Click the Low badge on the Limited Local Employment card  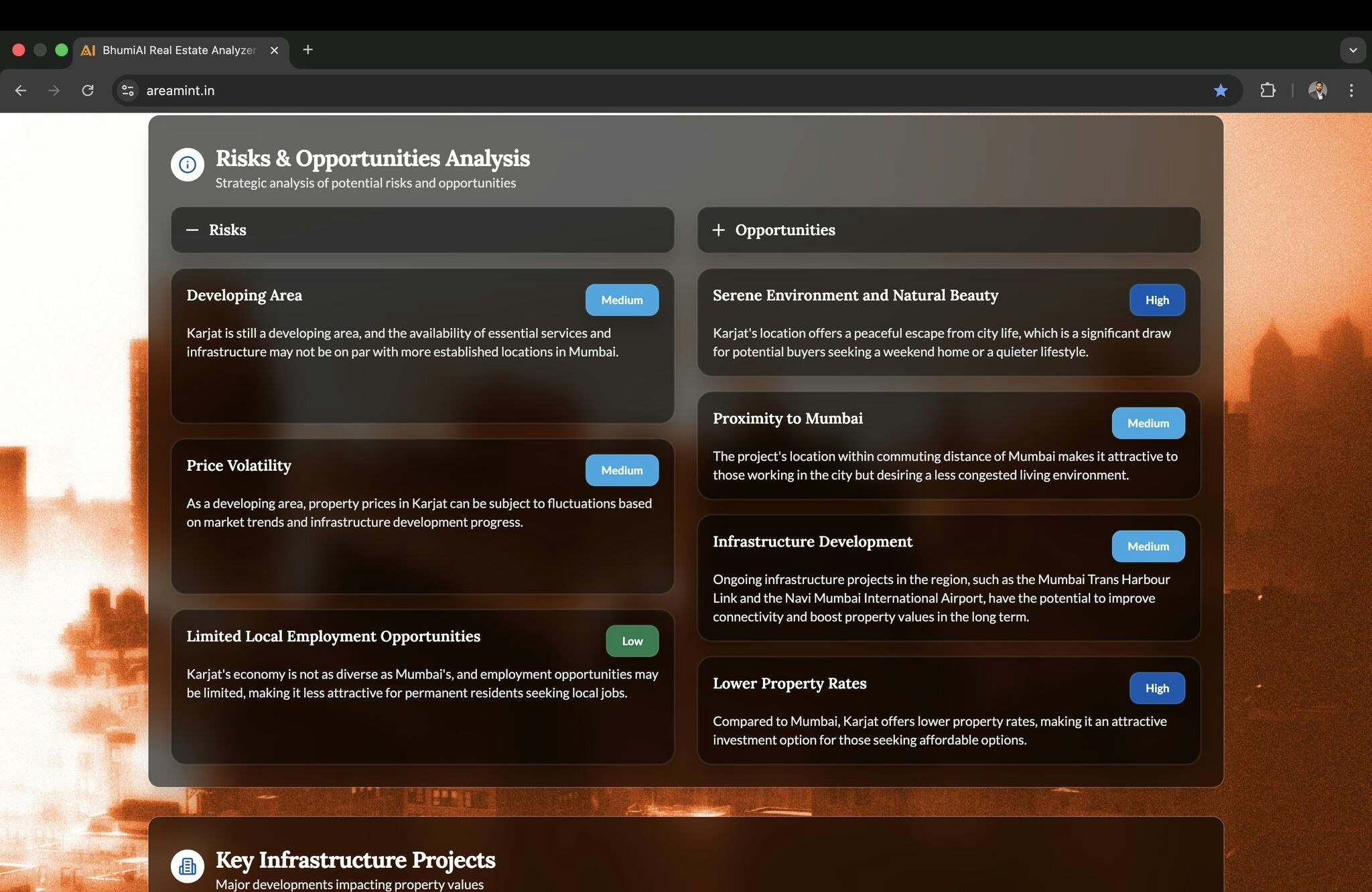coord(632,641)
